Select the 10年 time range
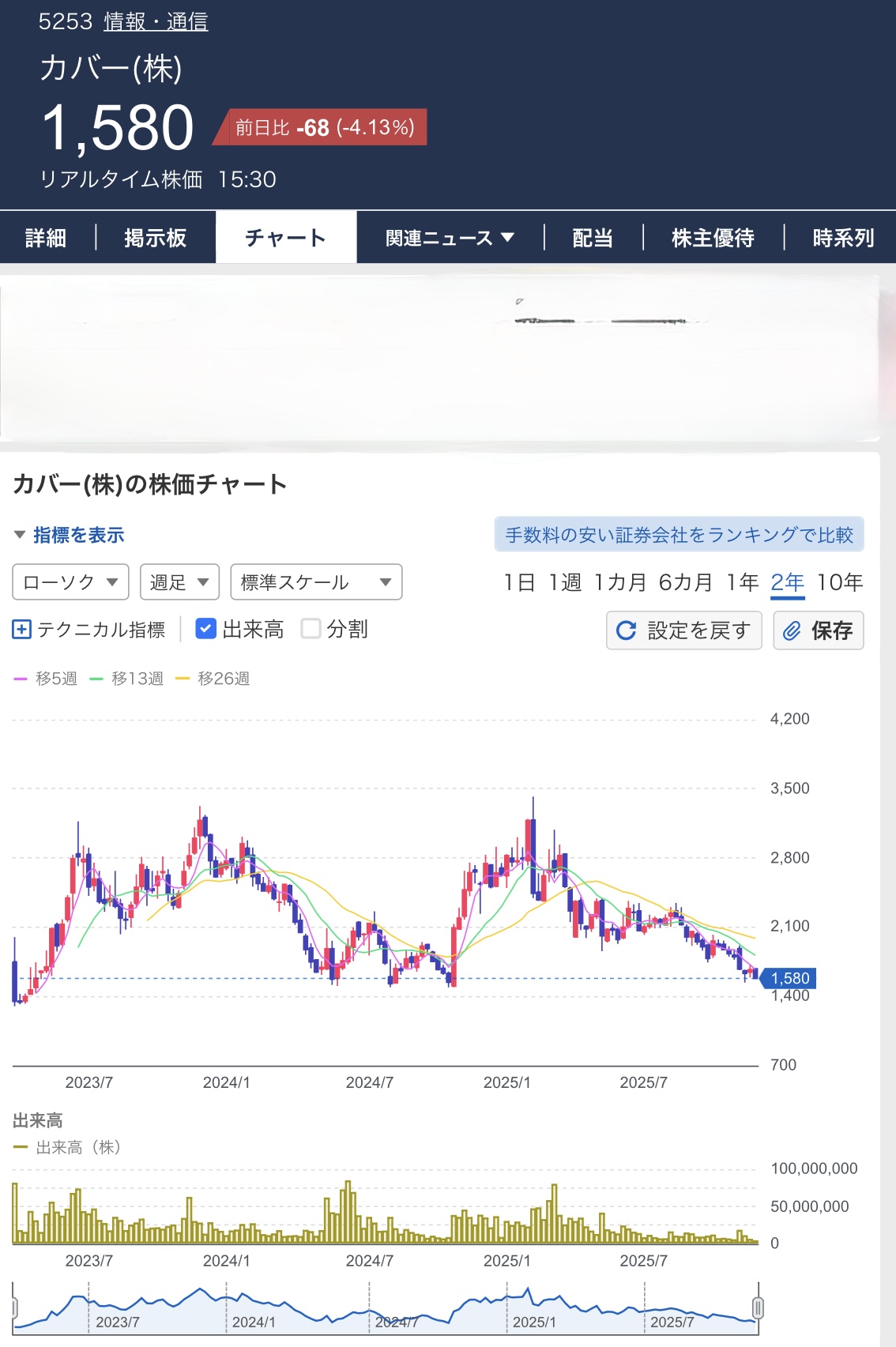The image size is (896, 1347). click(839, 582)
